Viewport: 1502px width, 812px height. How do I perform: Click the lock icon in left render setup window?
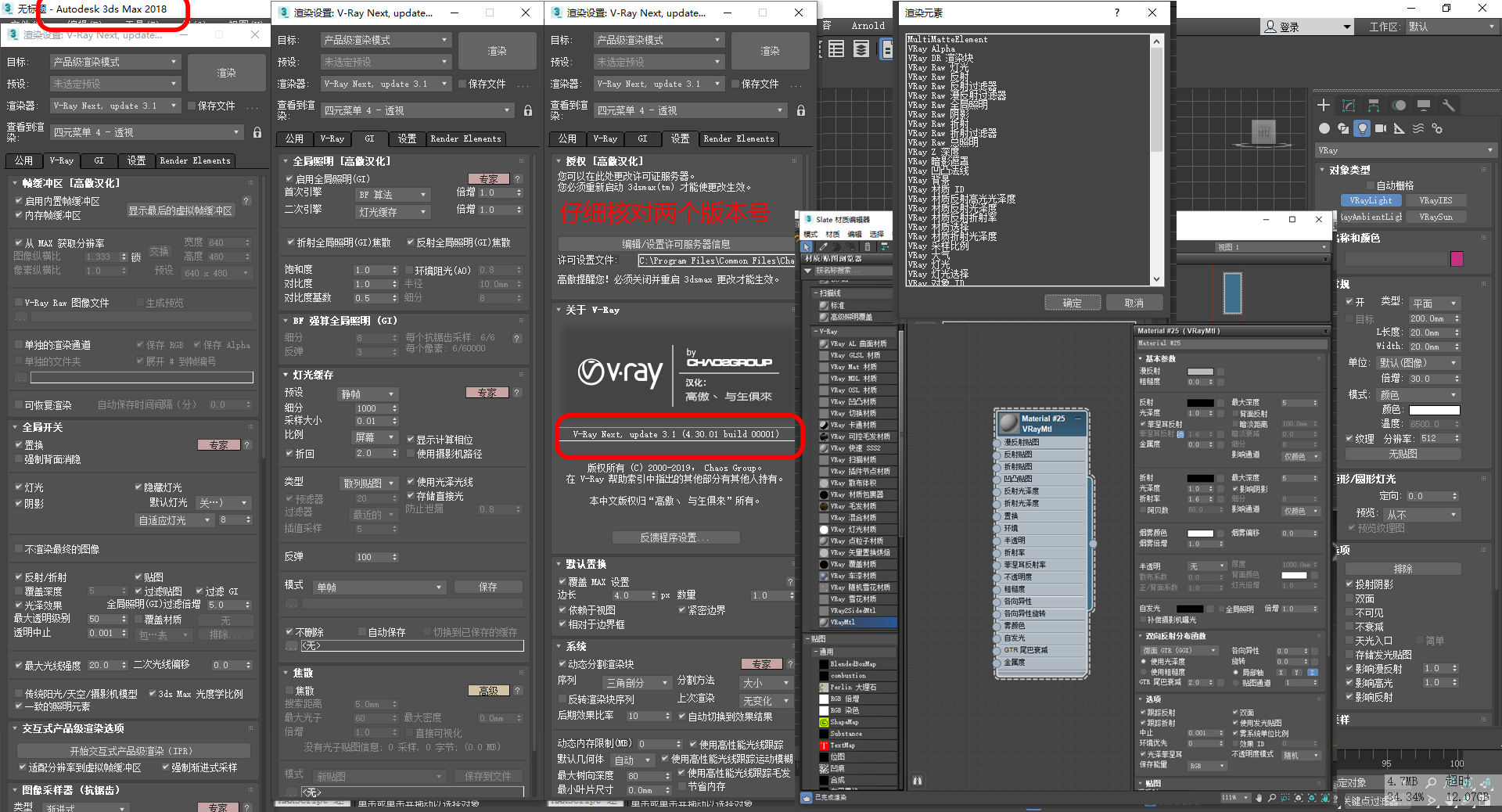[x=257, y=132]
